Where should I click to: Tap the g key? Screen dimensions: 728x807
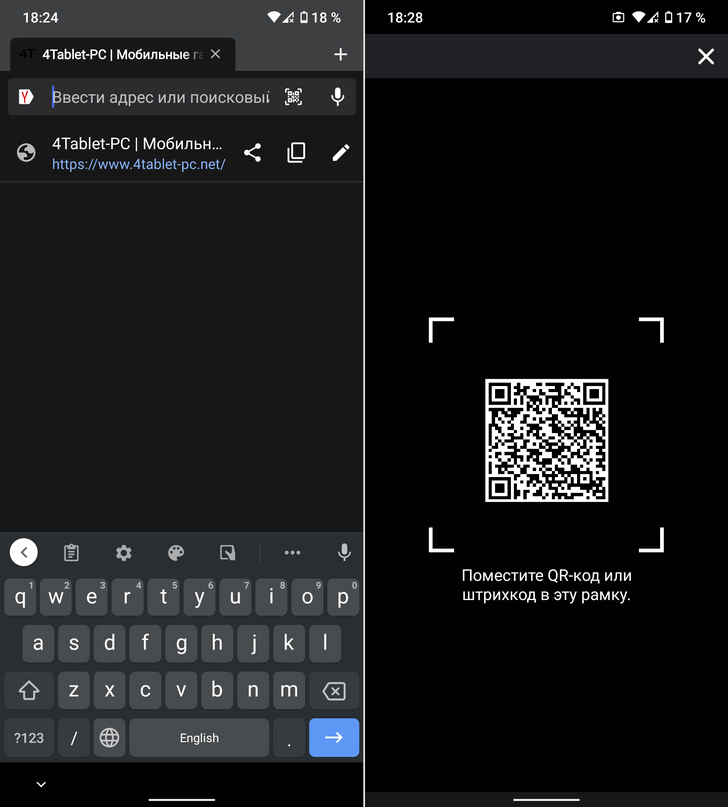coord(182,643)
